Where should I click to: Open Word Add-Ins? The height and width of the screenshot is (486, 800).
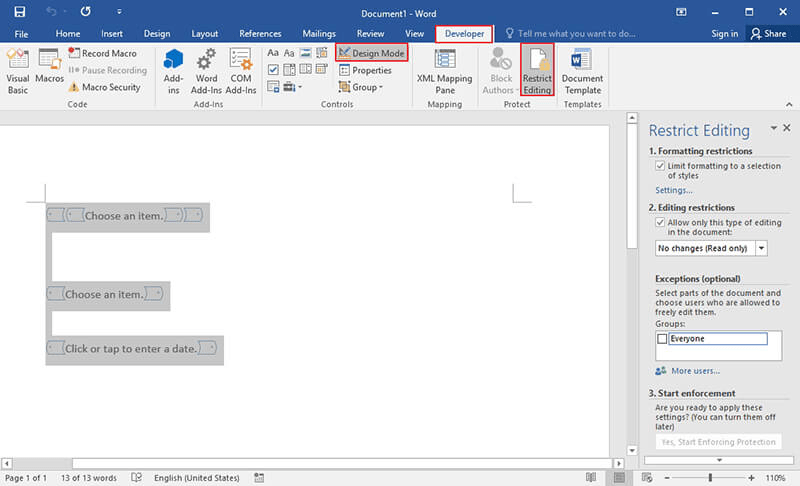tap(206, 71)
